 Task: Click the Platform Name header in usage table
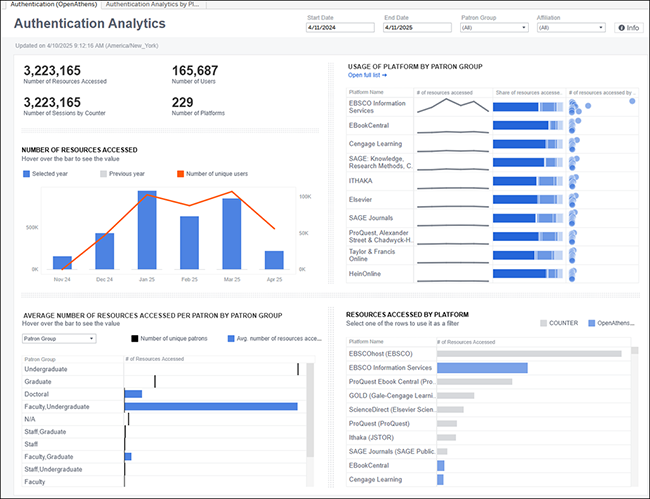pos(366,92)
